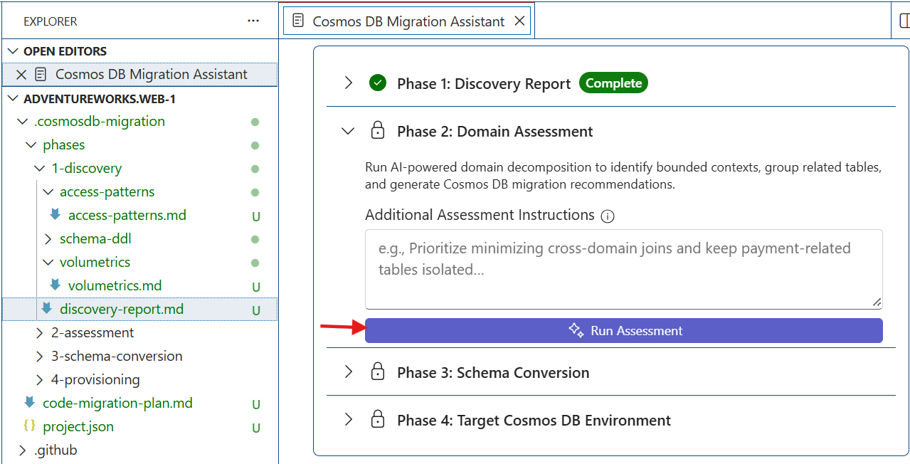Open code-migration-plan.md file
910x464 pixels.
pos(118,403)
